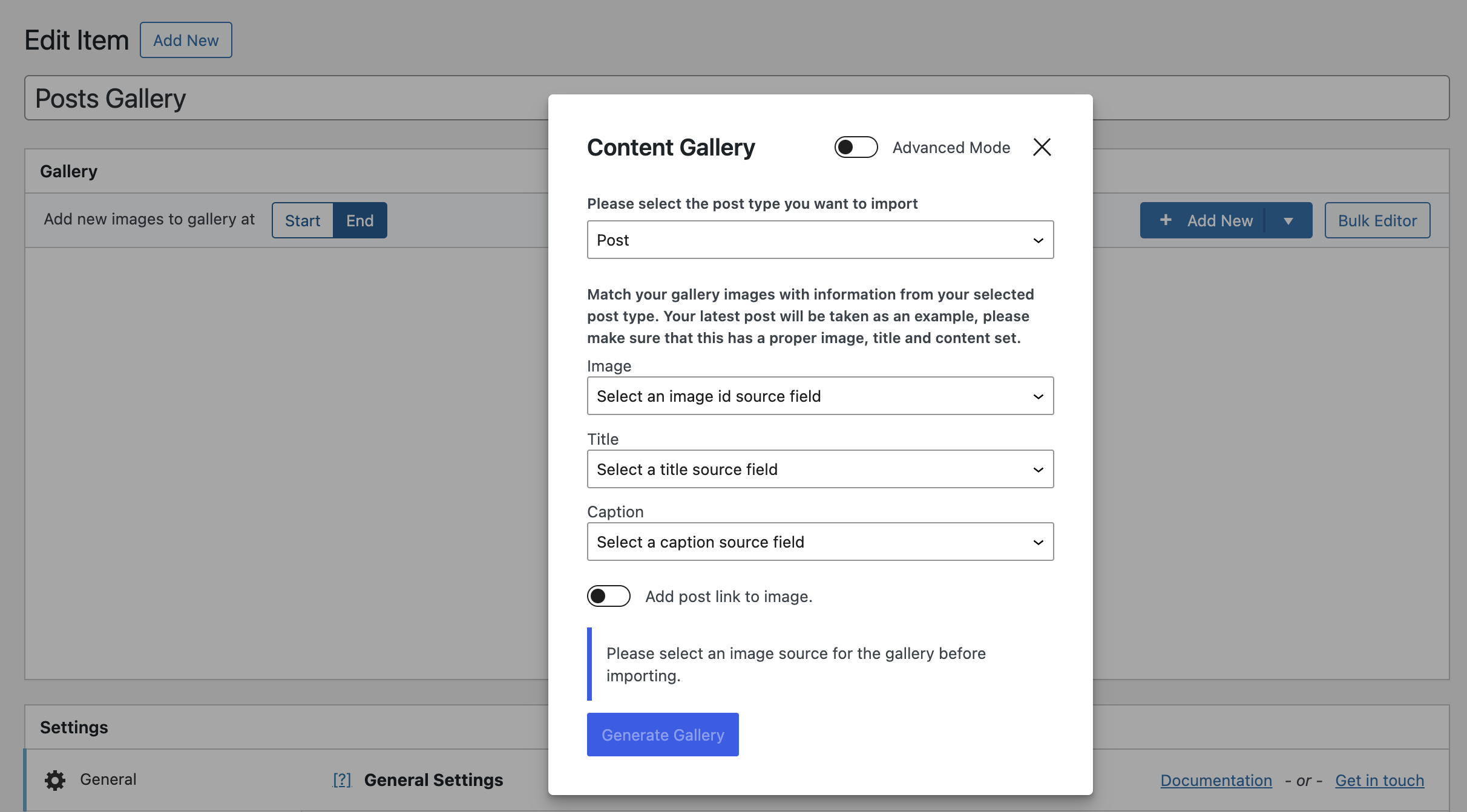The height and width of the screenshot is (812, 1467).
Task: Select the General settings tab
Action: [108, 779]
